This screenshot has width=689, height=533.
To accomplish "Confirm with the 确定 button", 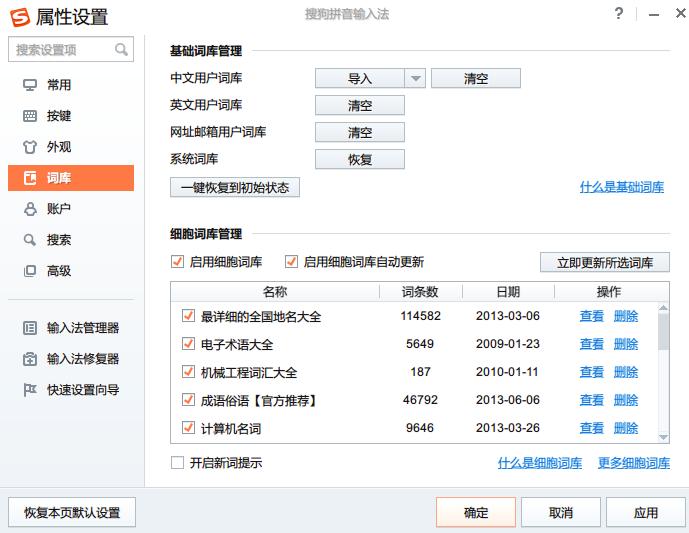I will [x=476, y=512].
